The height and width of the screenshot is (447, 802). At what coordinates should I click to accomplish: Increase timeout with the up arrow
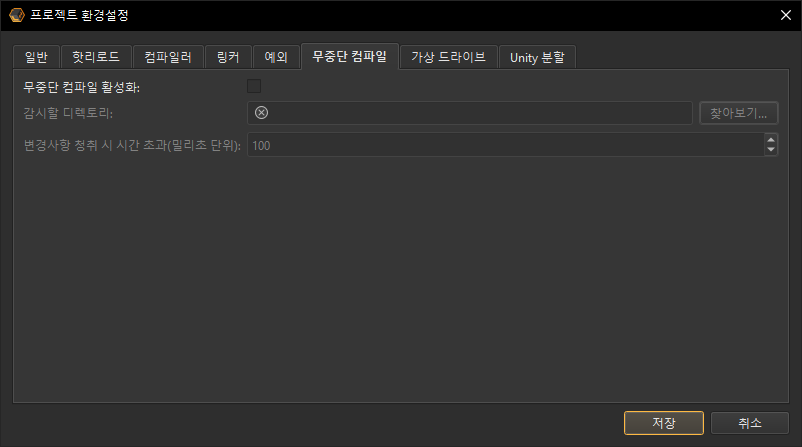(x=770, y=140)
